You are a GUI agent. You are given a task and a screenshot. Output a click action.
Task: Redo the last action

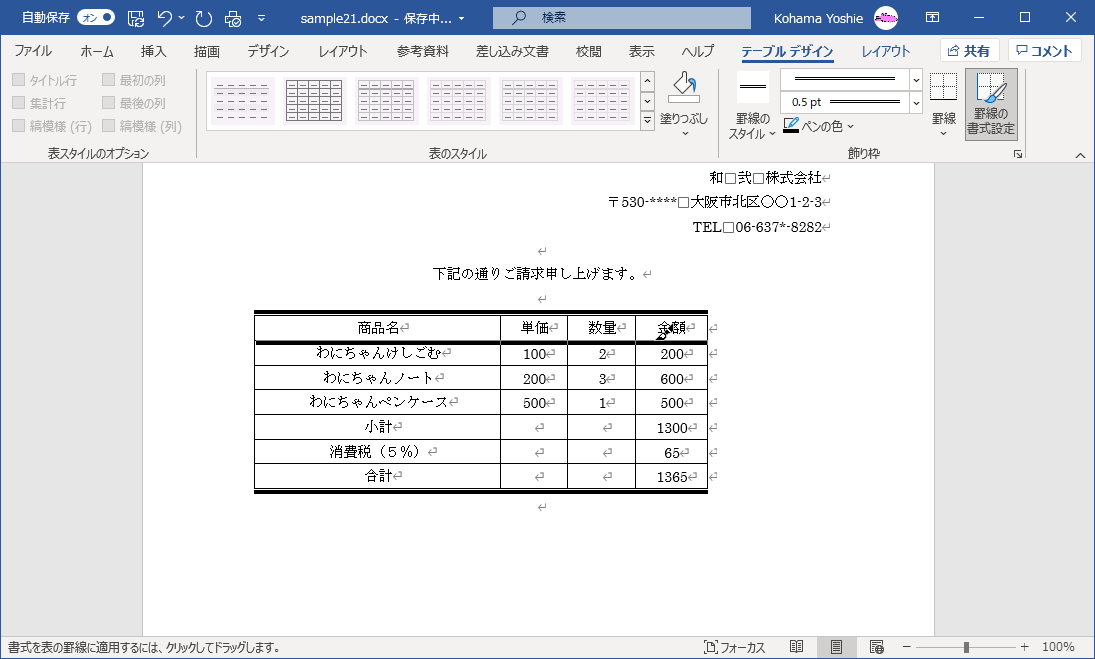point(204,18)
